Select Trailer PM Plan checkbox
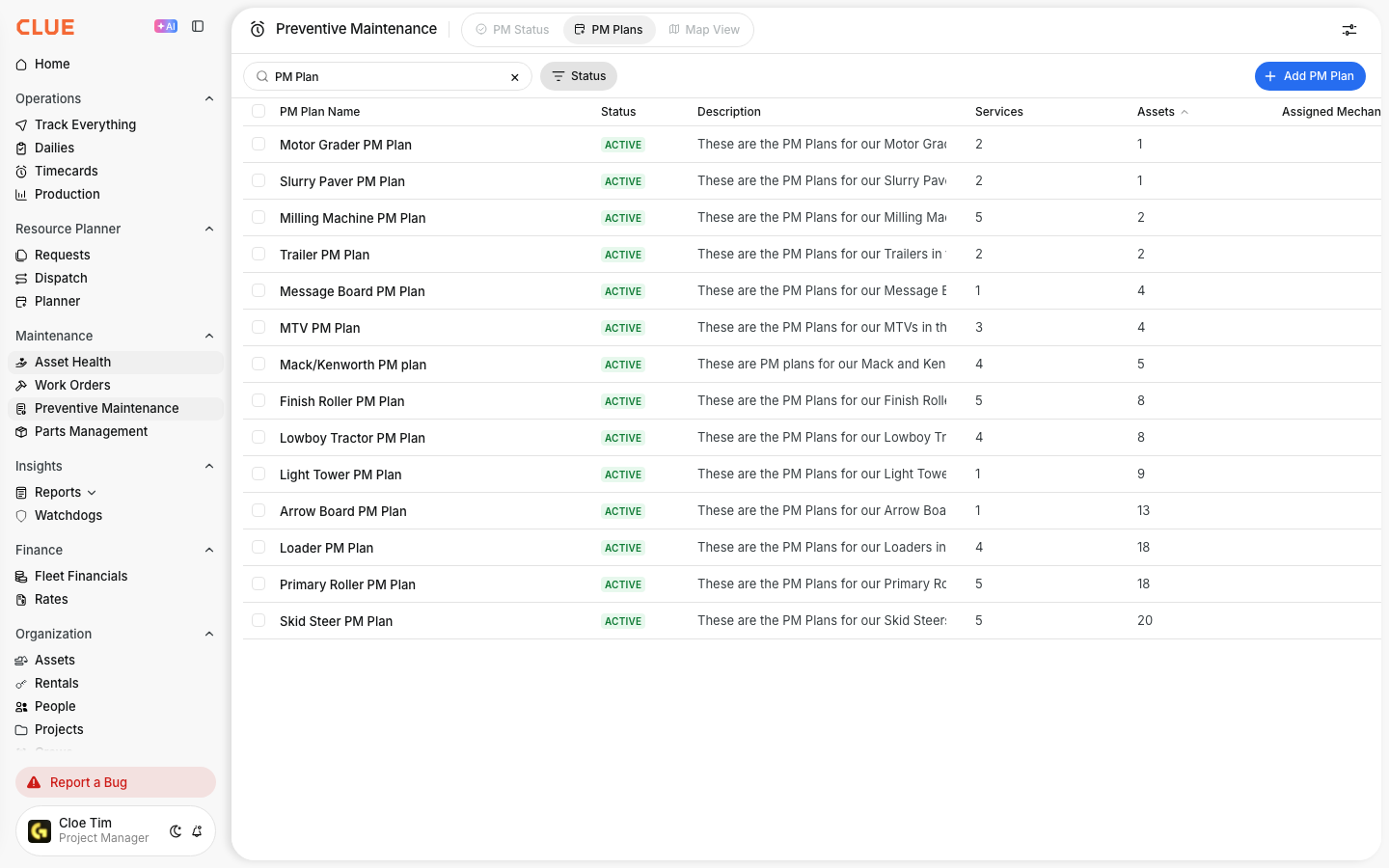 [x=259, y=254]
